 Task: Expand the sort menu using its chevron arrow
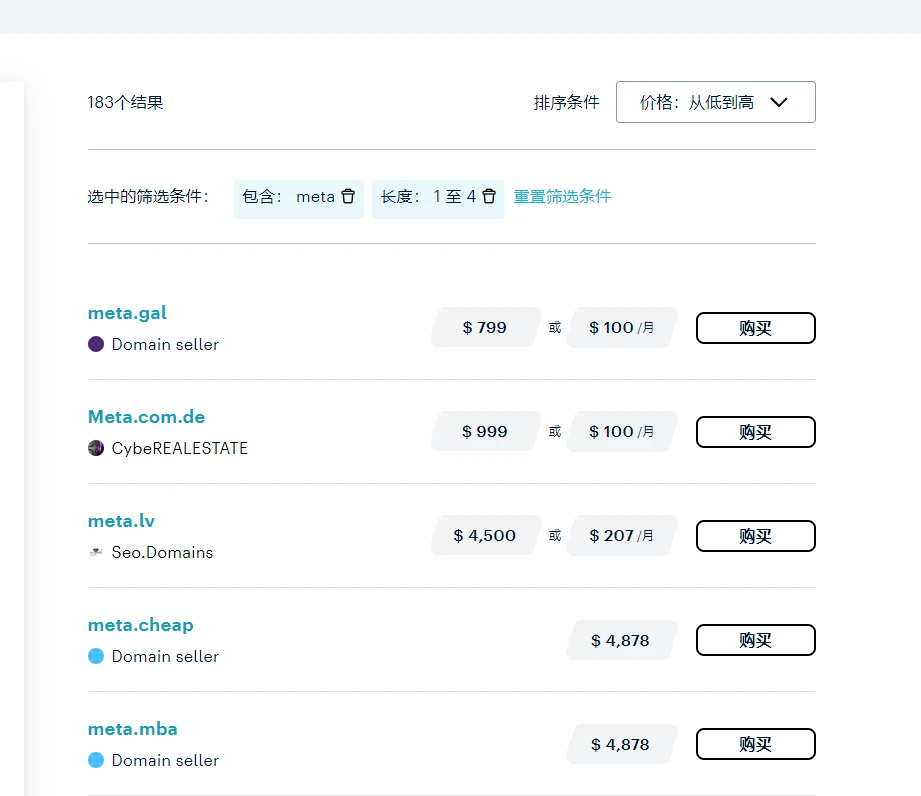pyautogui.click(x=779, y=102)
